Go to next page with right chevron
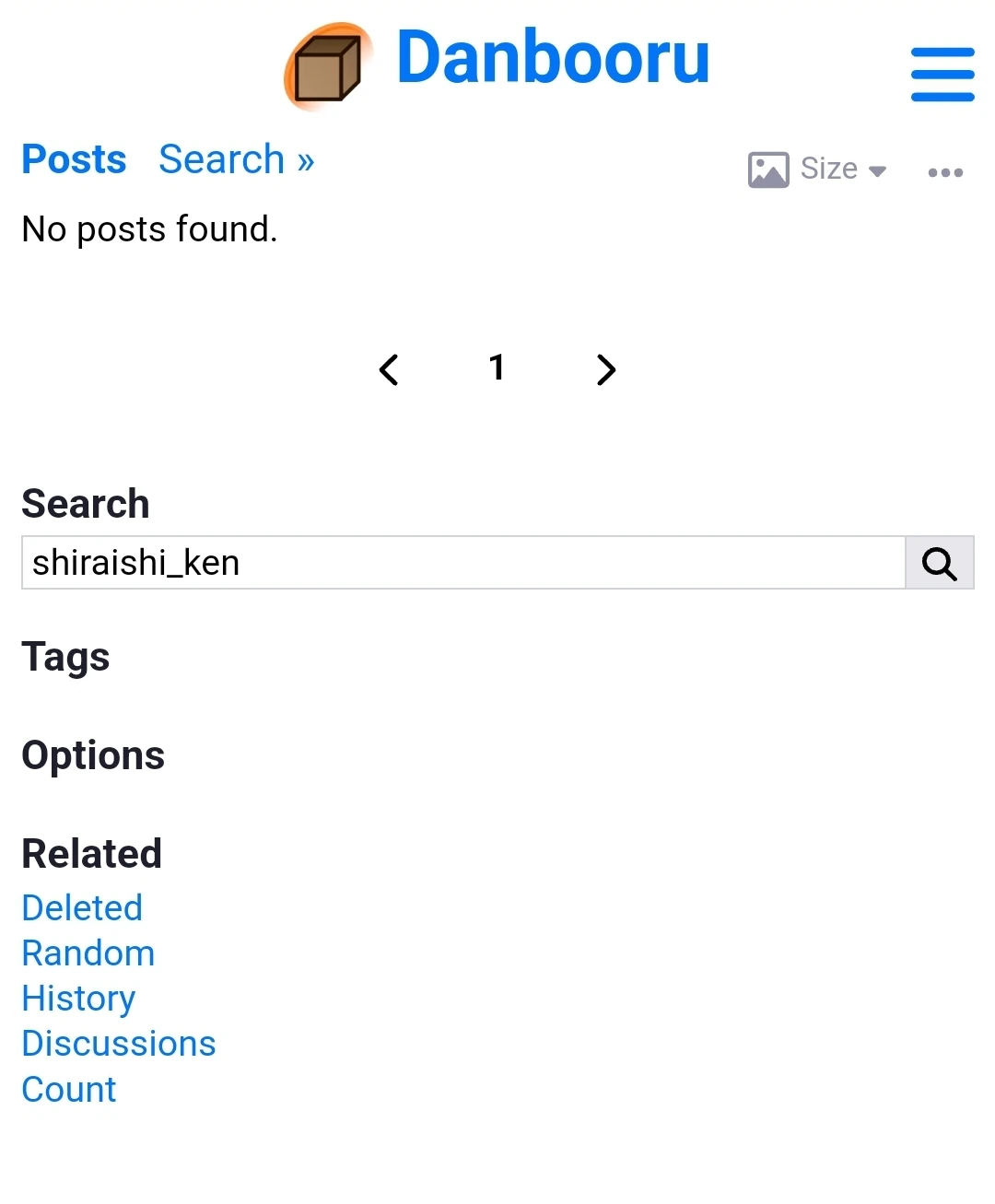995x1204 pixels. pyautogui.click(x=605, y=369)
